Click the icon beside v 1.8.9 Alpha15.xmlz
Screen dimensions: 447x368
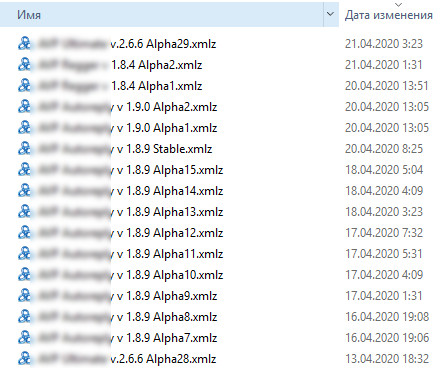click(x=24, y=170)
